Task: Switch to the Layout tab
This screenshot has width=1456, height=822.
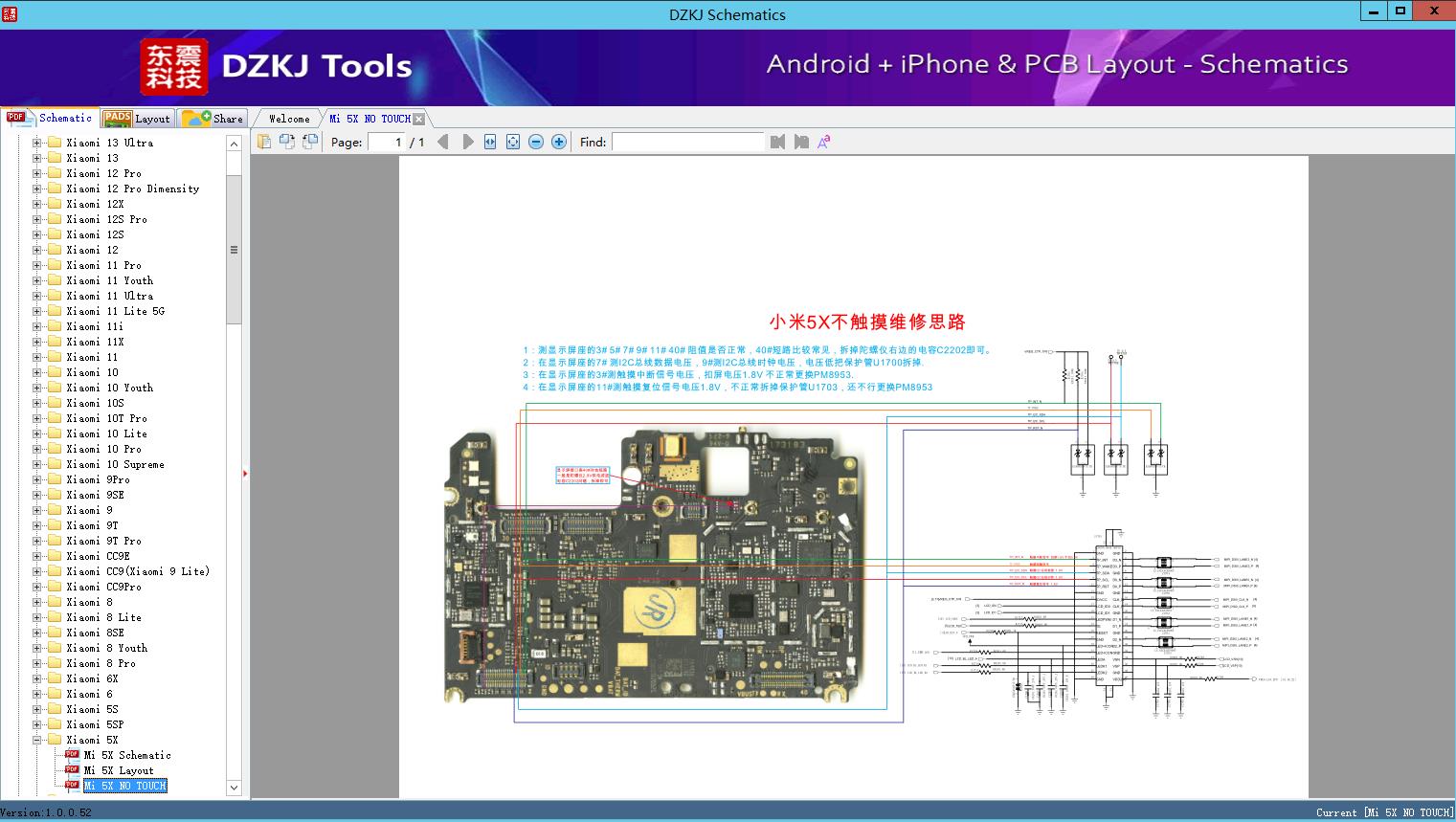Action: 137,119
